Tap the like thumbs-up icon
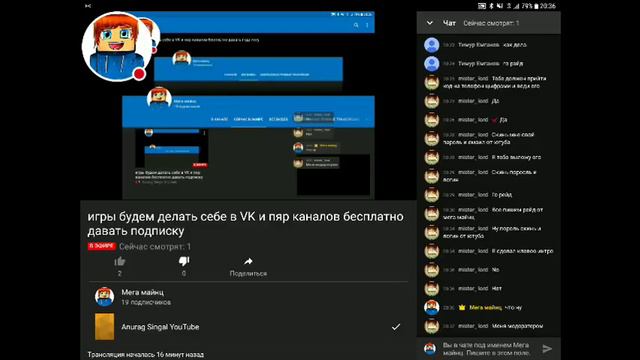 click(x=120, y=262)
